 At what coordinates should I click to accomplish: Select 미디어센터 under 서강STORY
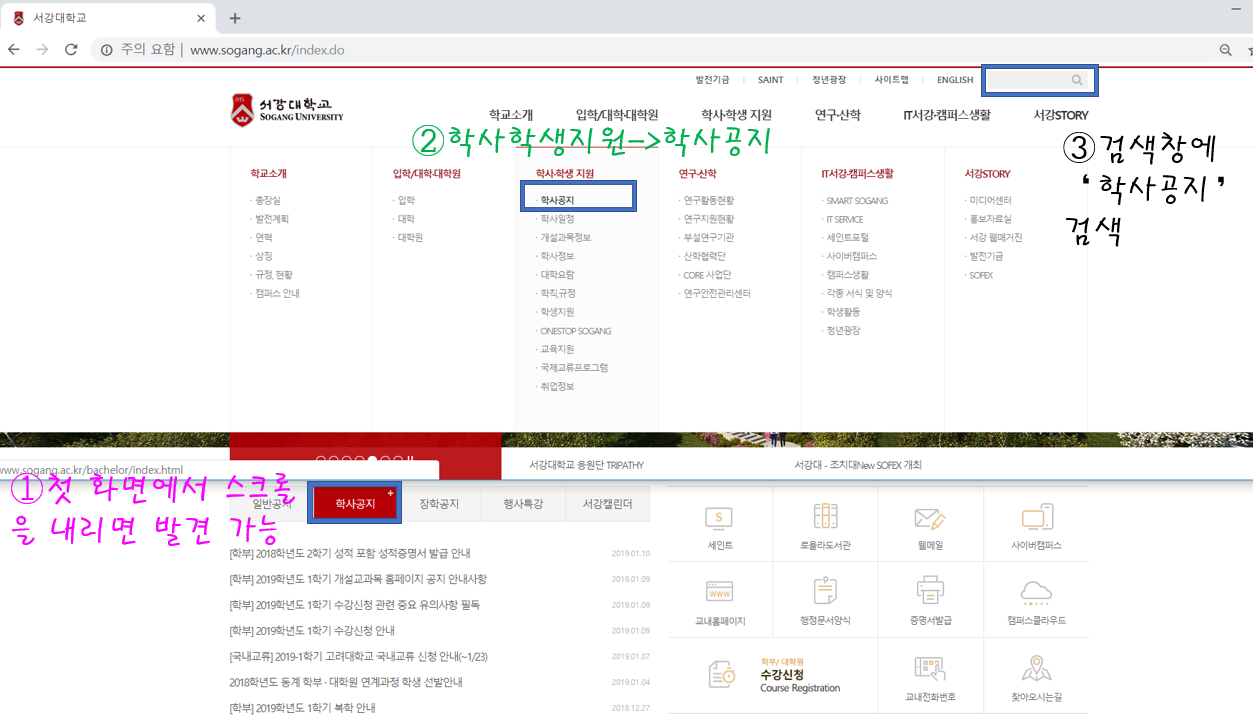pos(990,200)
